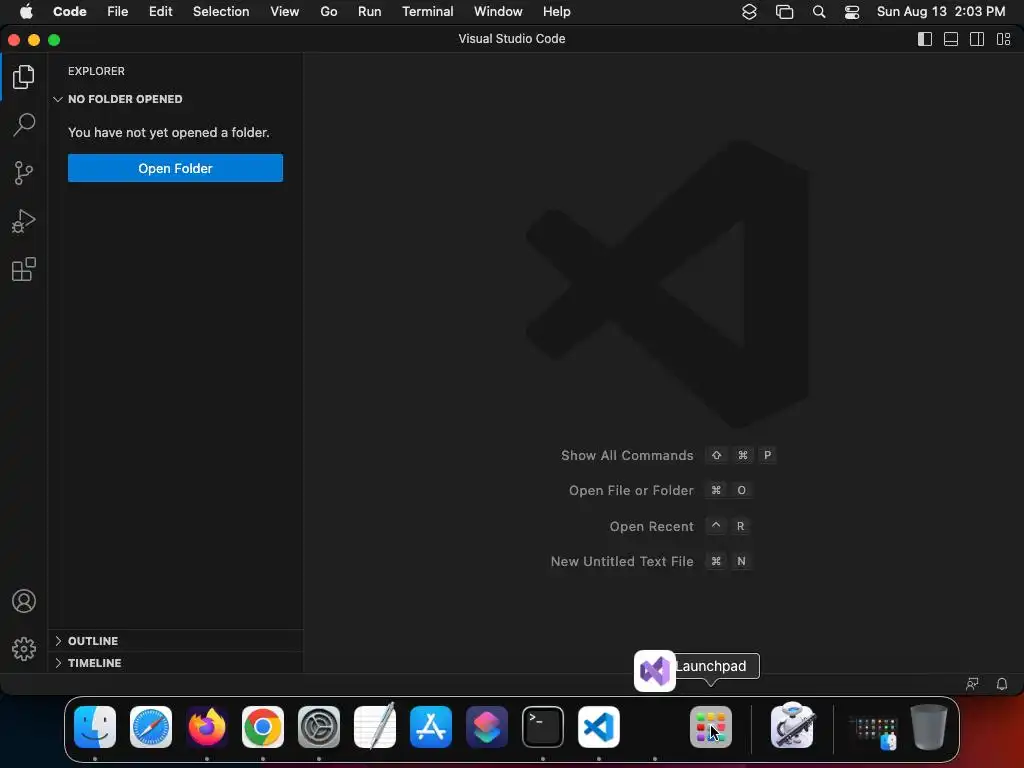Click the purple Visual Studio icon above the Dock

click(654, 671)
